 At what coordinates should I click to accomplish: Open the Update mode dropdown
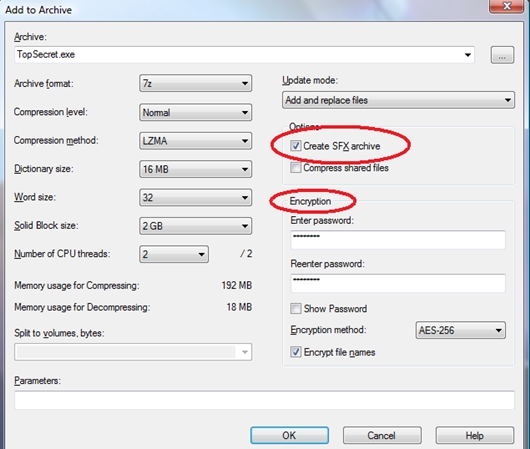tap(398, 100)
